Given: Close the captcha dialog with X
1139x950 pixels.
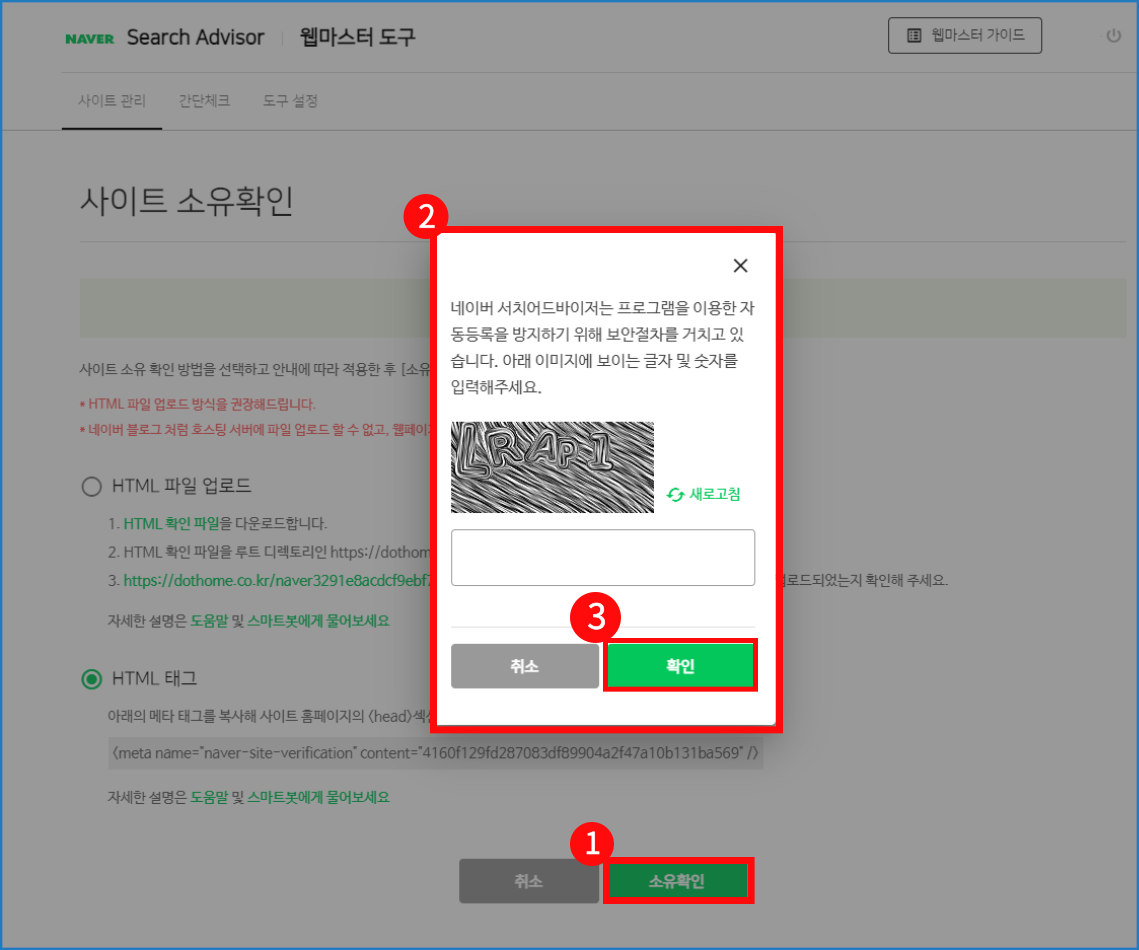Looking at the screenshot, I should (740, 266).
